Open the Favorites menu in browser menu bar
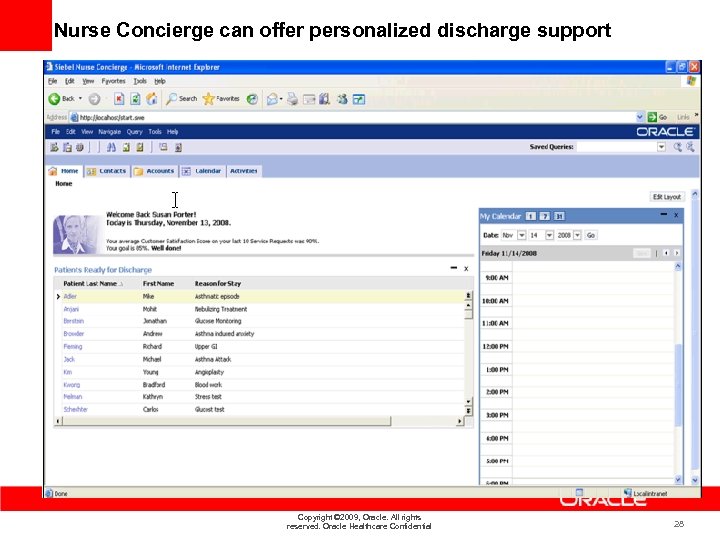 [113, 81]
